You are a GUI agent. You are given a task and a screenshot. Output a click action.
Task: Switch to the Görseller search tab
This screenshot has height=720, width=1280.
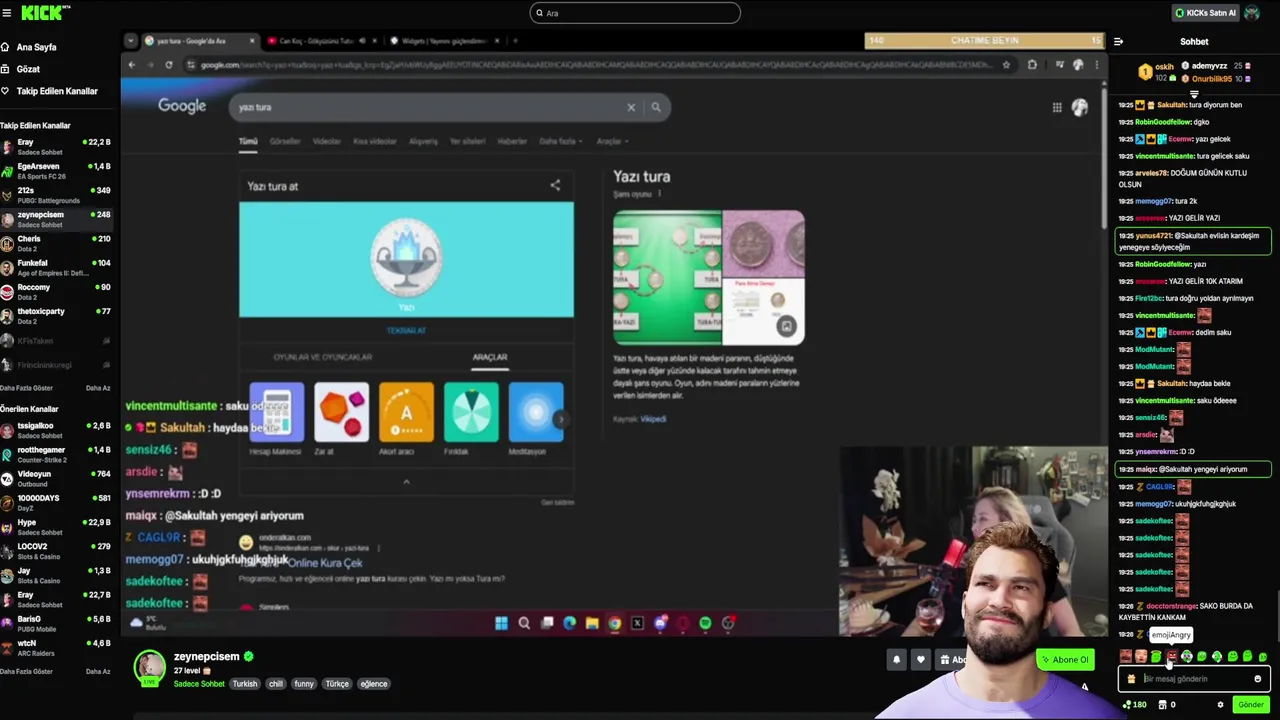(285, 141)
